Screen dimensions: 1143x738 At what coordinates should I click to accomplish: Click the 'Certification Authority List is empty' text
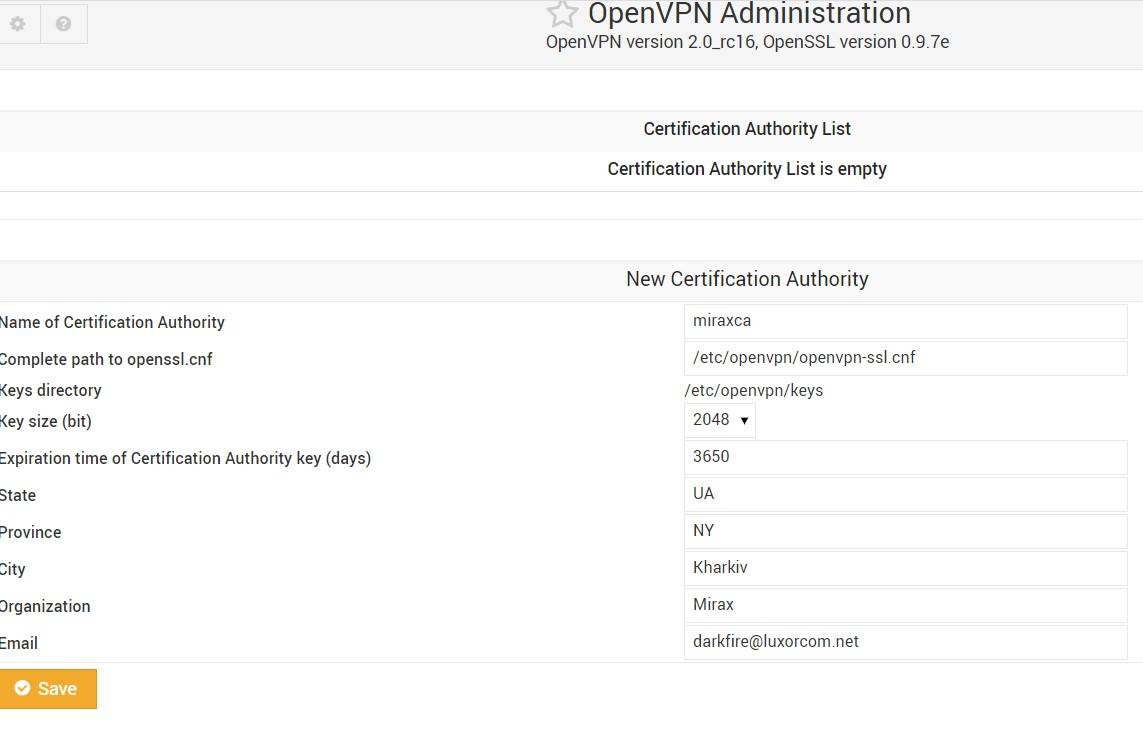[747, 169]
